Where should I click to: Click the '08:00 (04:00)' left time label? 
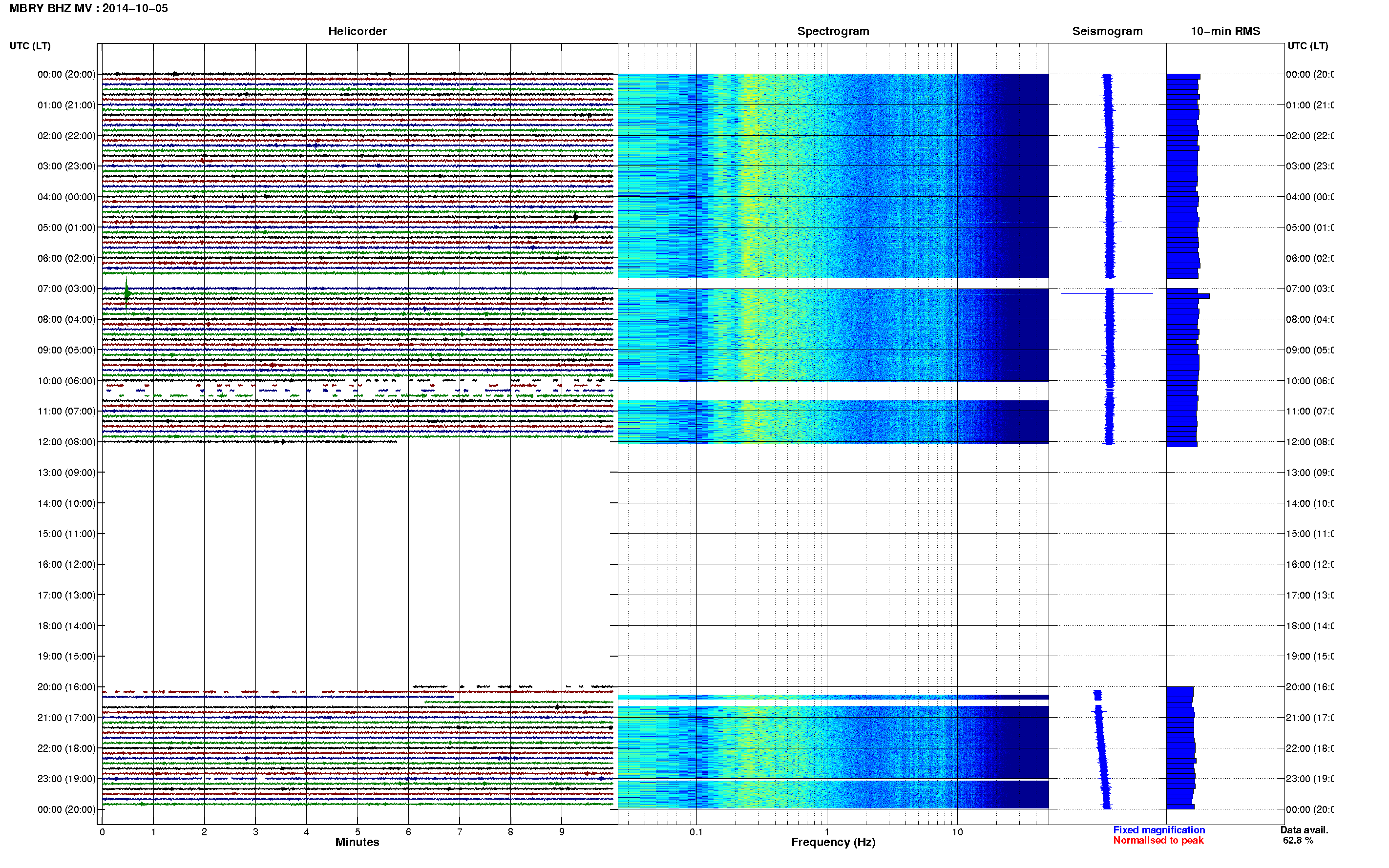(x=66, y=319)
